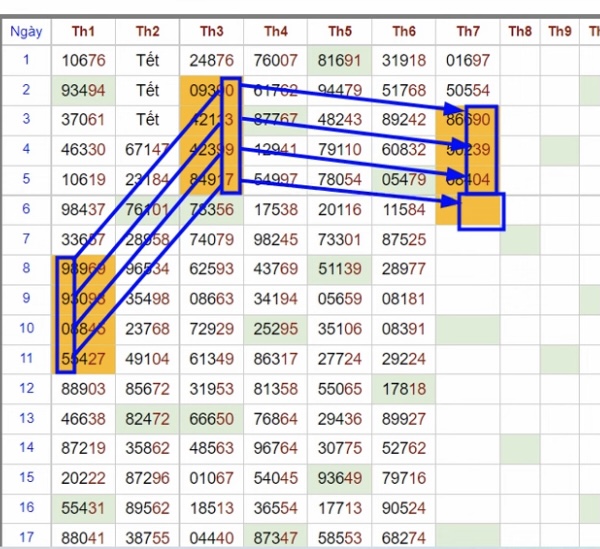The height and width of the screenshot is (549, 600).
Task: Click the day 14 row label
Action: tap(26, 448)
